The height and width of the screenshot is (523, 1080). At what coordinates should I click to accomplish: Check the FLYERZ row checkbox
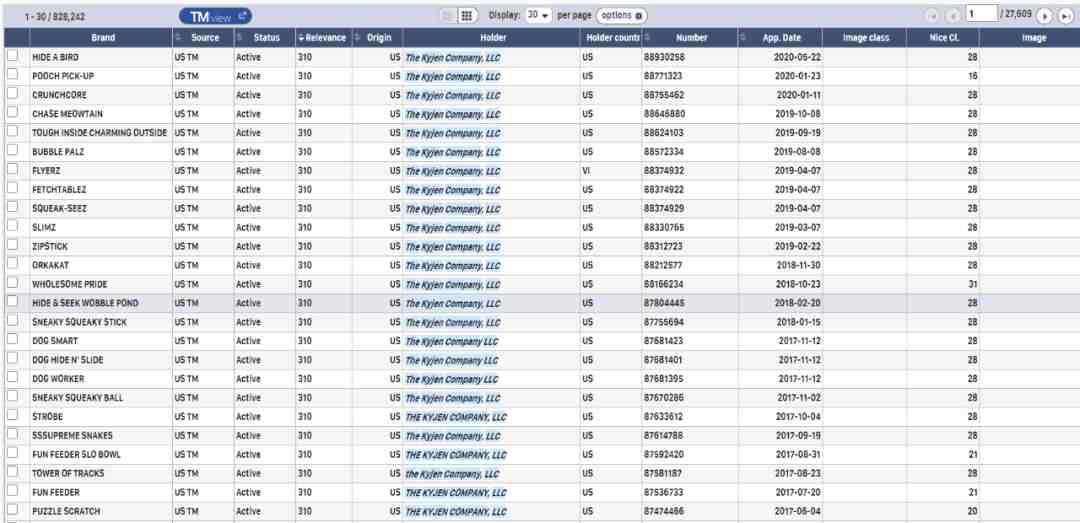pos(12,169)
